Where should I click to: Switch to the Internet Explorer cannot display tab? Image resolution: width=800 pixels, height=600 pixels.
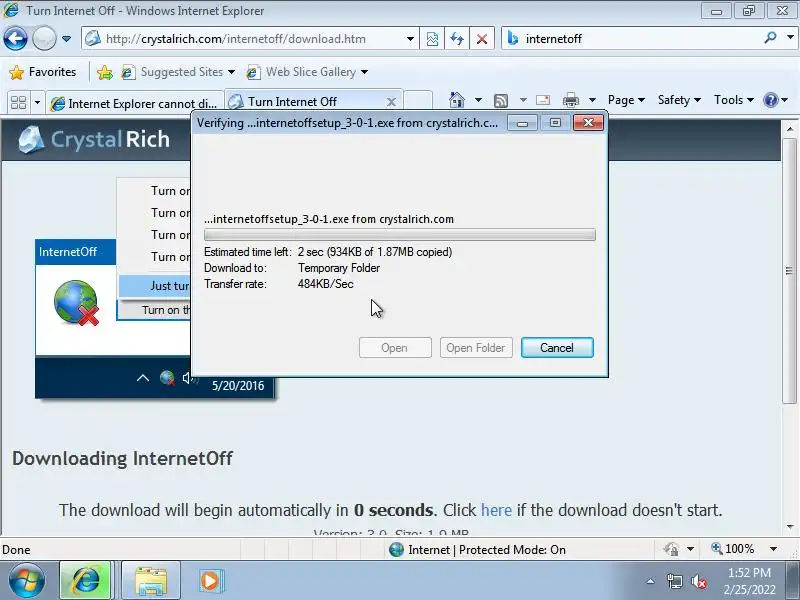(x=135, y=103)
